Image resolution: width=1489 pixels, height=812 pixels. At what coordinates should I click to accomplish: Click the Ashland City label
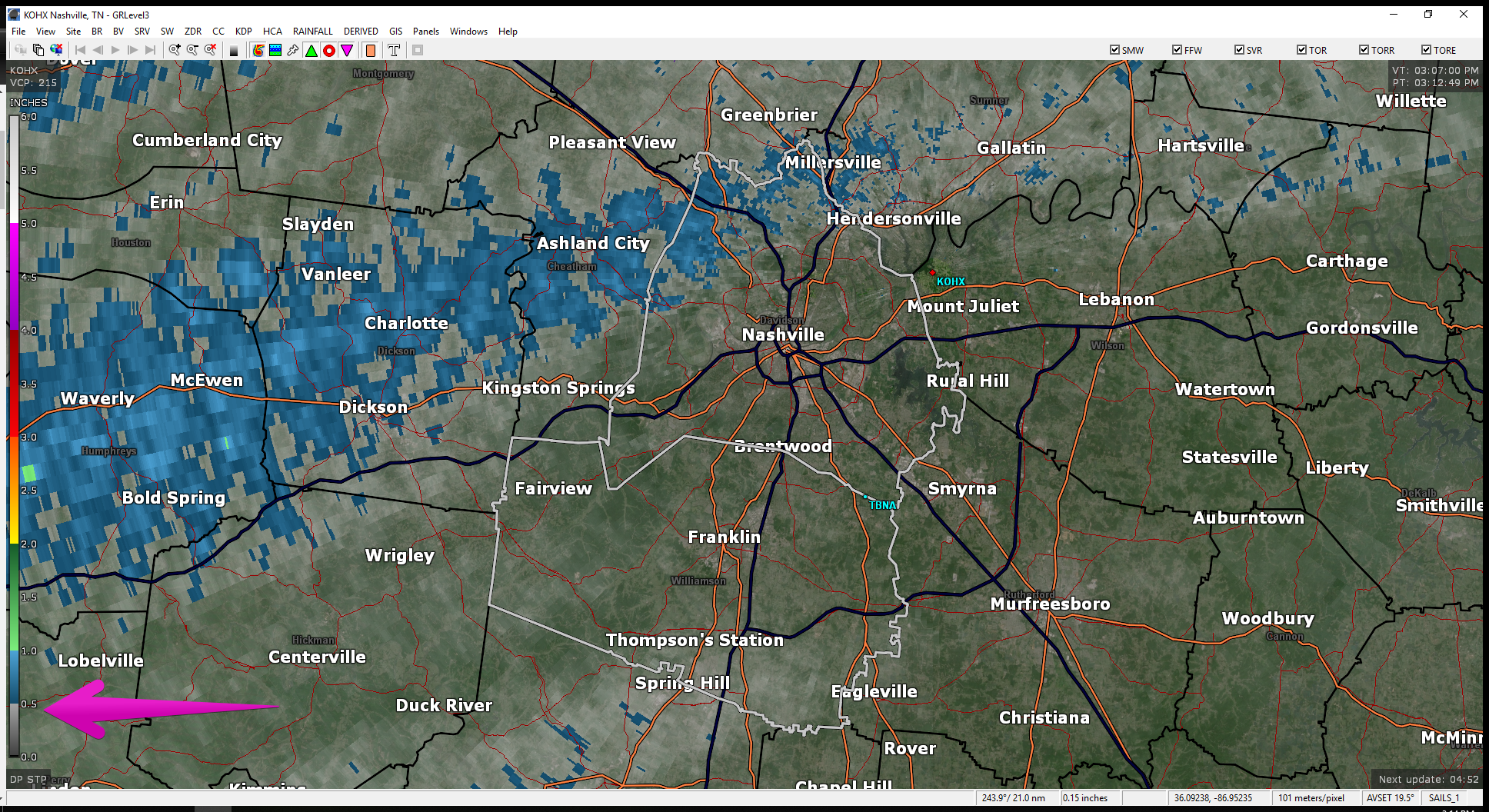(x=593, y=243)
